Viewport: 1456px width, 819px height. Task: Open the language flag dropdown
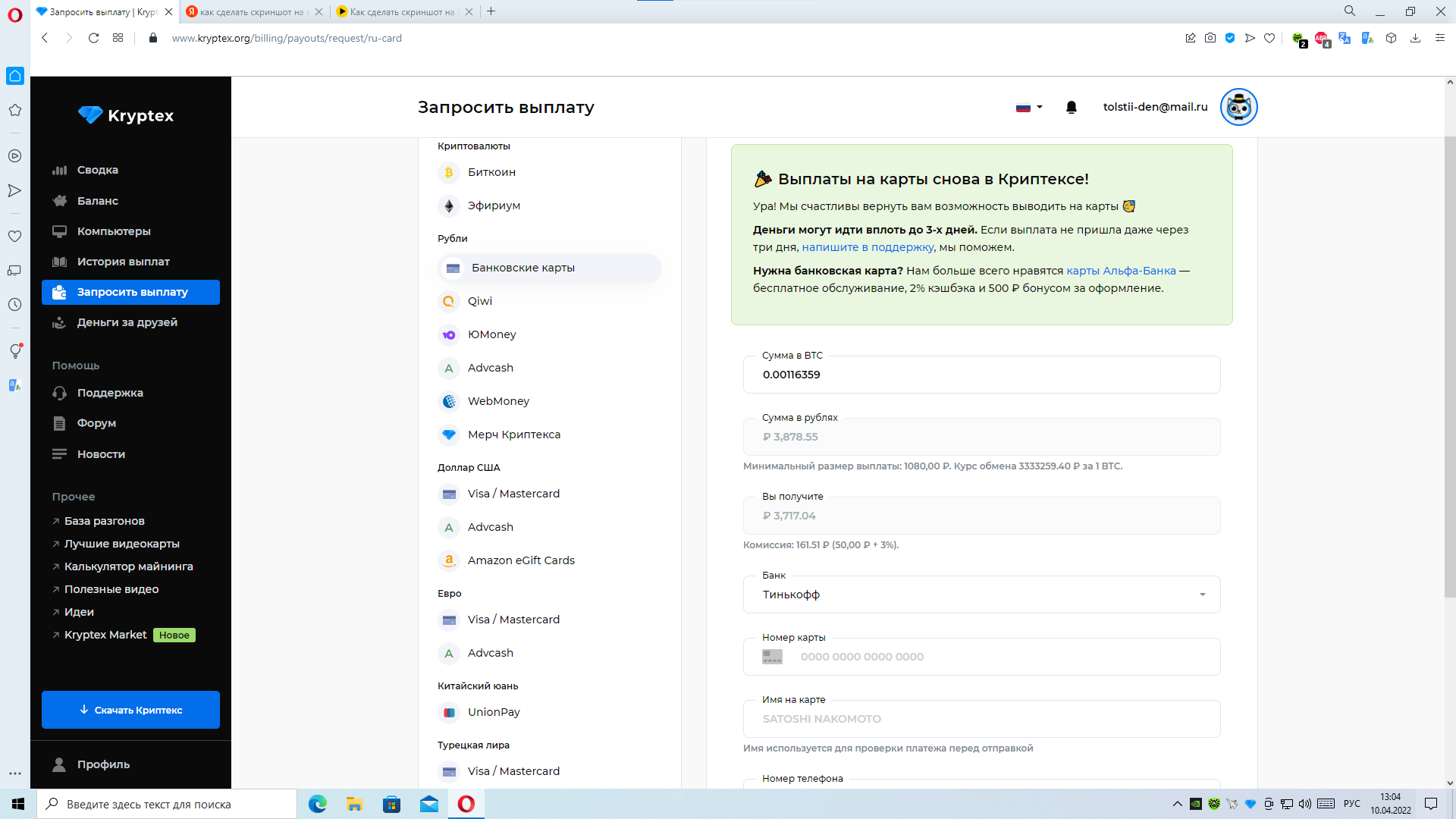(x=1029, y=107)
